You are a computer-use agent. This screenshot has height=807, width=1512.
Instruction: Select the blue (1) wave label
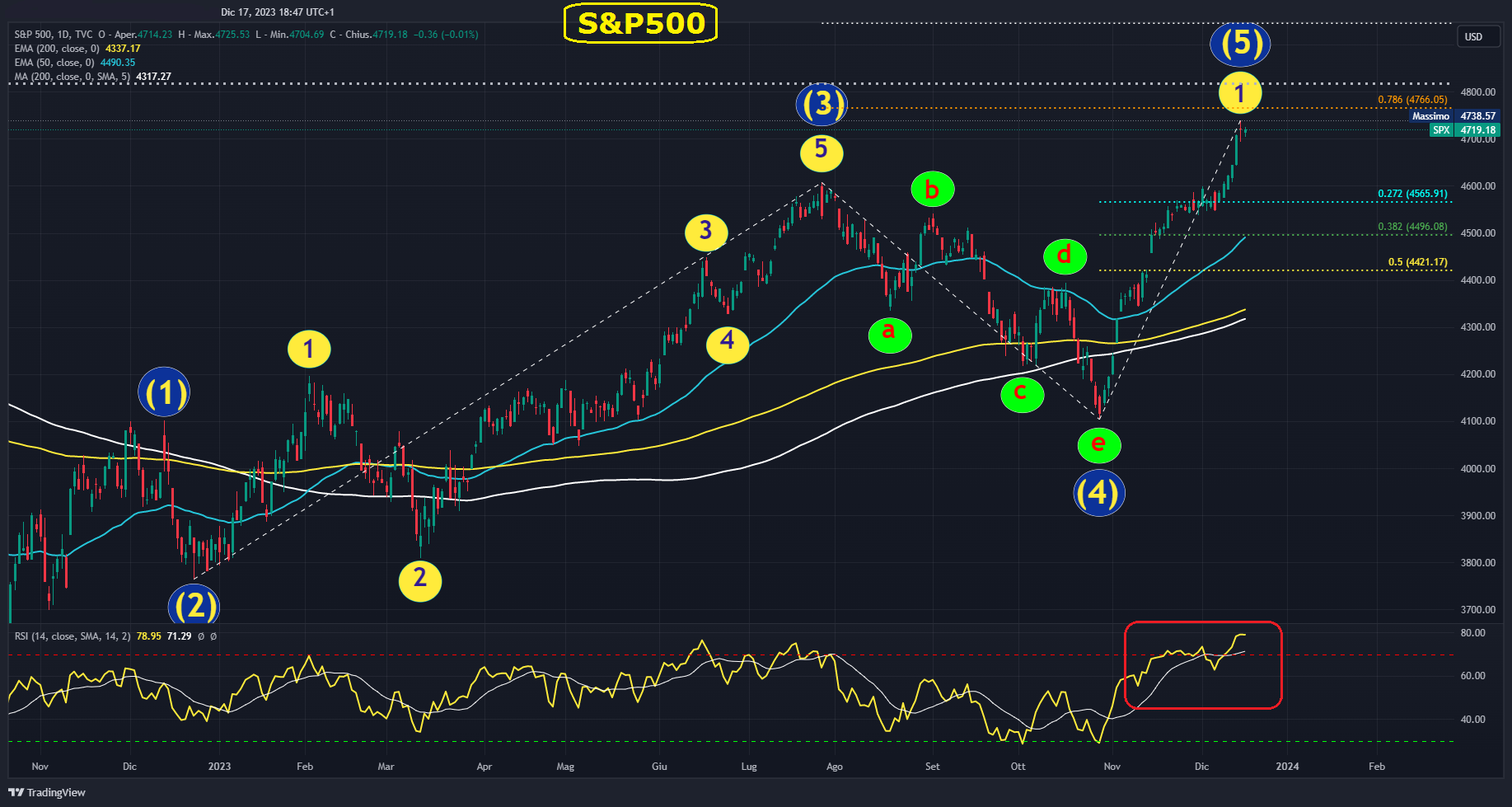[x=164, y=393]
